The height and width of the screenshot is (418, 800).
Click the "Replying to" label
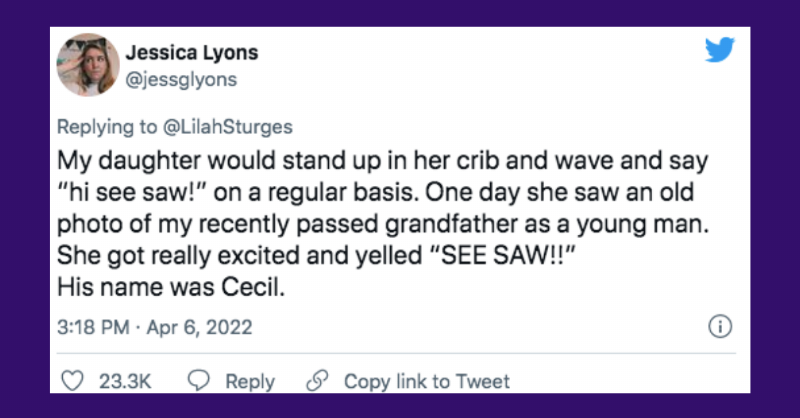tap(105, 128)
